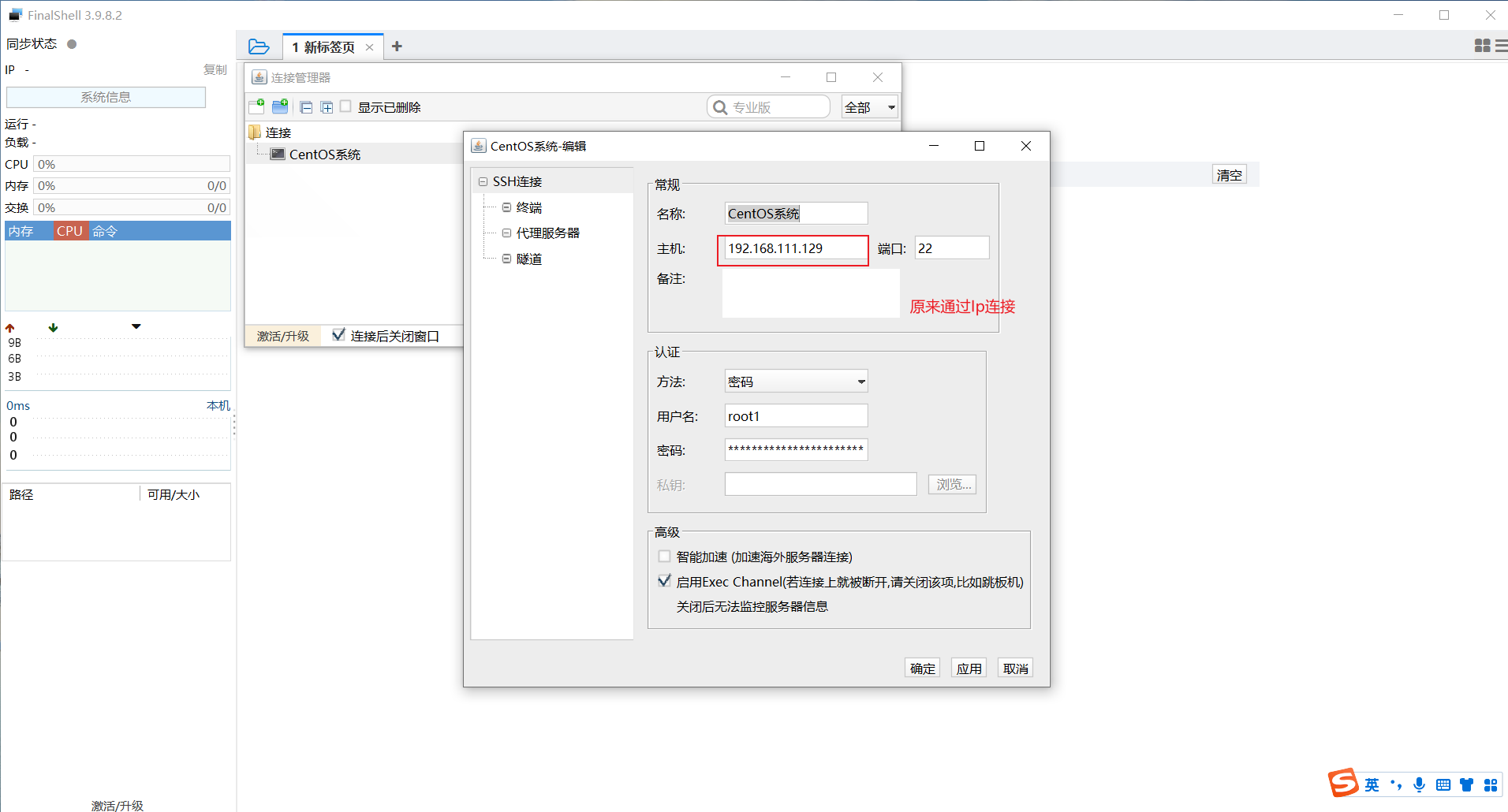Open the Sogou skin shirt icon
Screen dimensions: 1508x812
click(x=1466, y=784)
